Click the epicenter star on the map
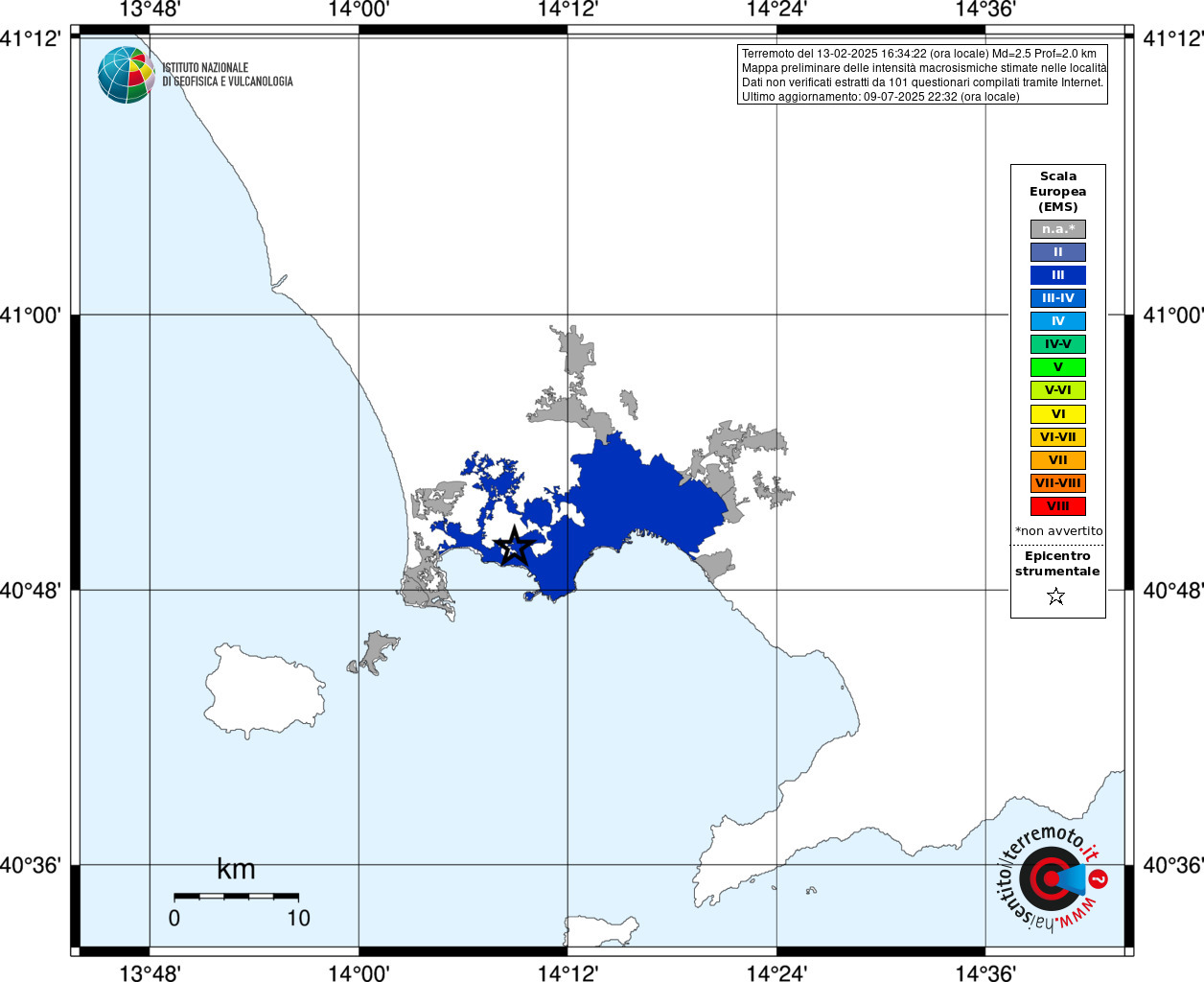Image resolution: width=1204 pixels, height=982 pixels. [x=516, y=546]
